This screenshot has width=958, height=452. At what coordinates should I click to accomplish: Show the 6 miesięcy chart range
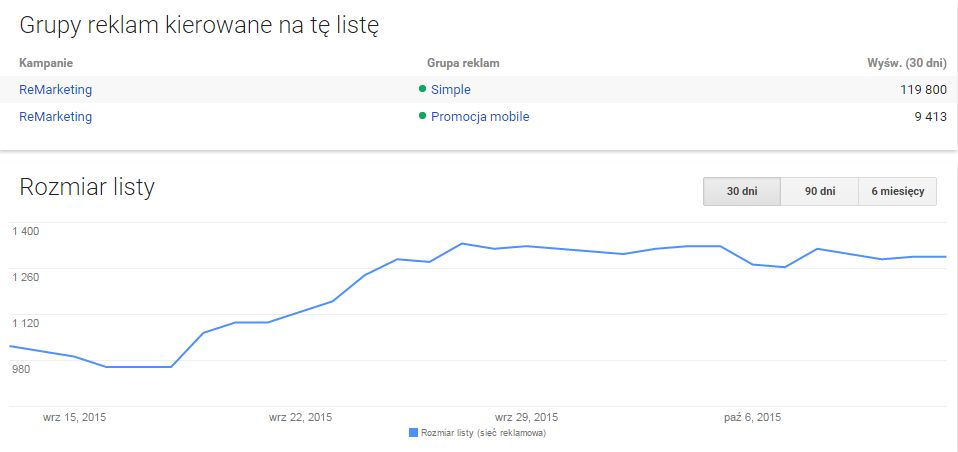pos(897,191)
